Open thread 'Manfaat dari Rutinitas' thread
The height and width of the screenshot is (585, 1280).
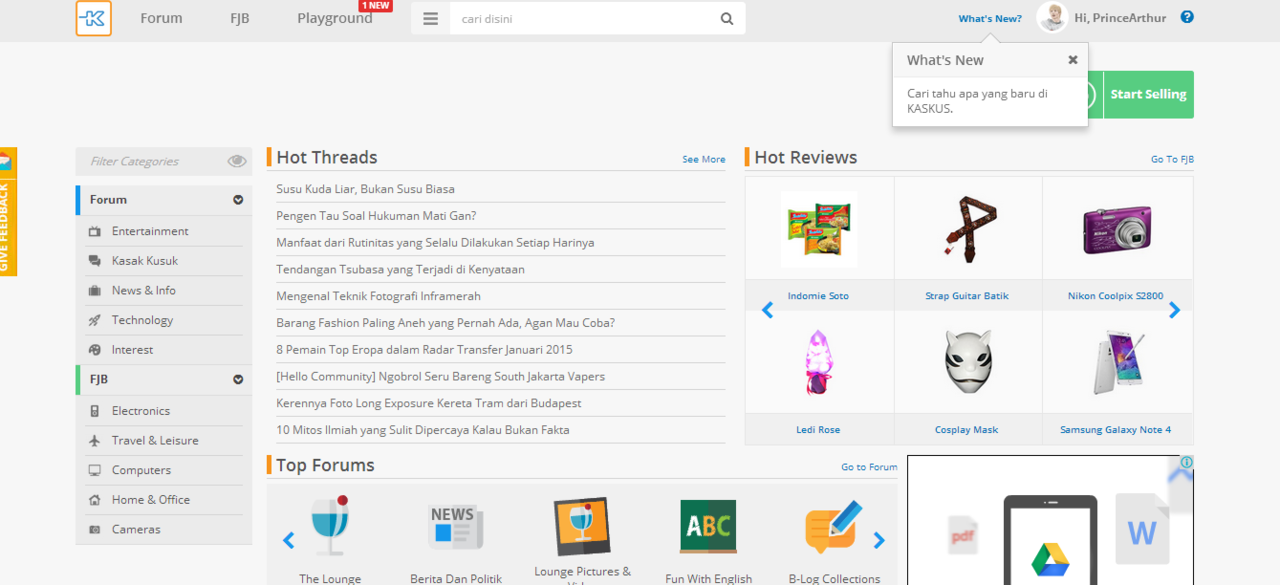(x=436, y=243)
